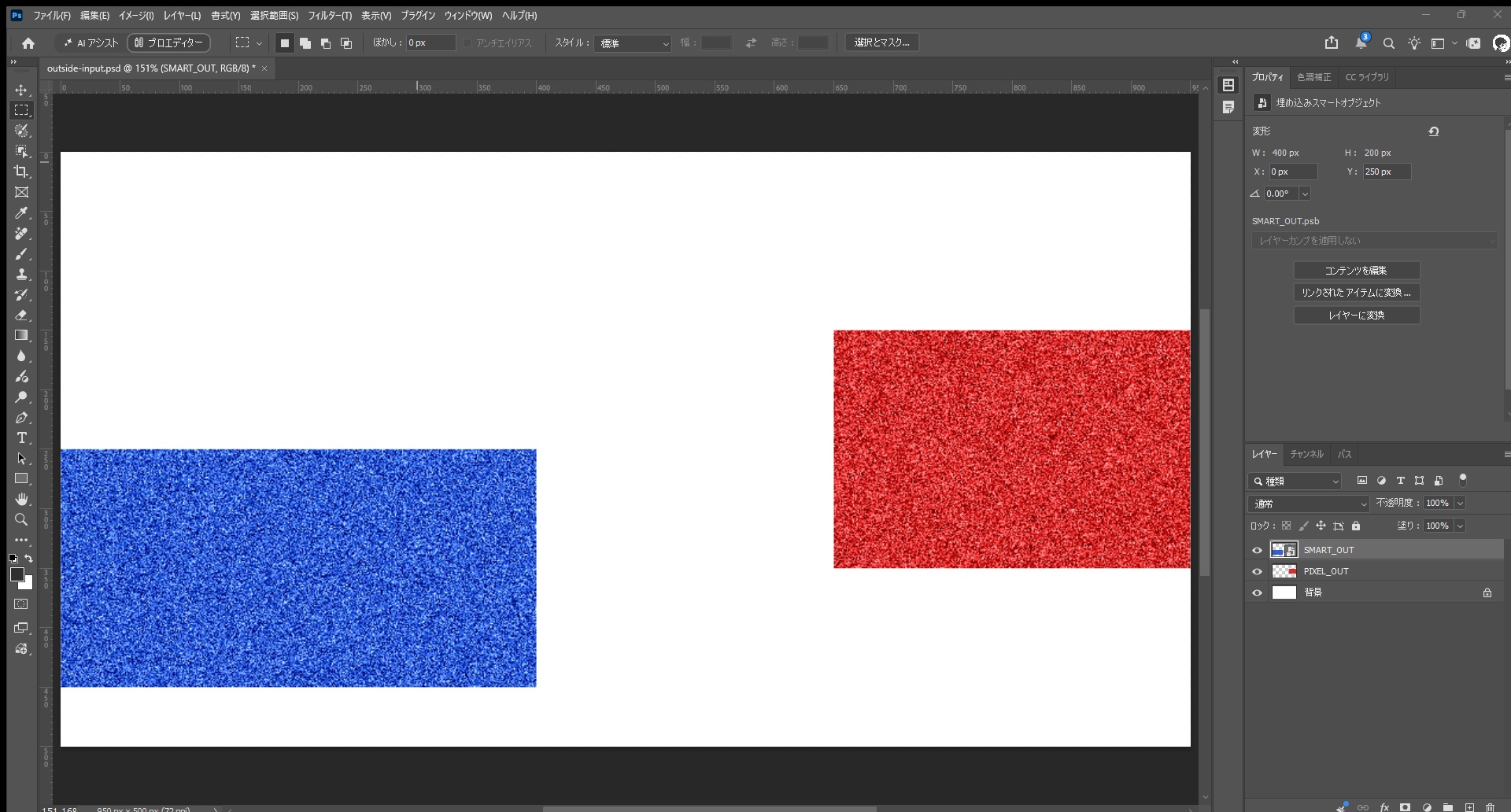Click the コンテンツを編集 button
The height and width of the screenshot is (812, 1511).
[1357, 271]
